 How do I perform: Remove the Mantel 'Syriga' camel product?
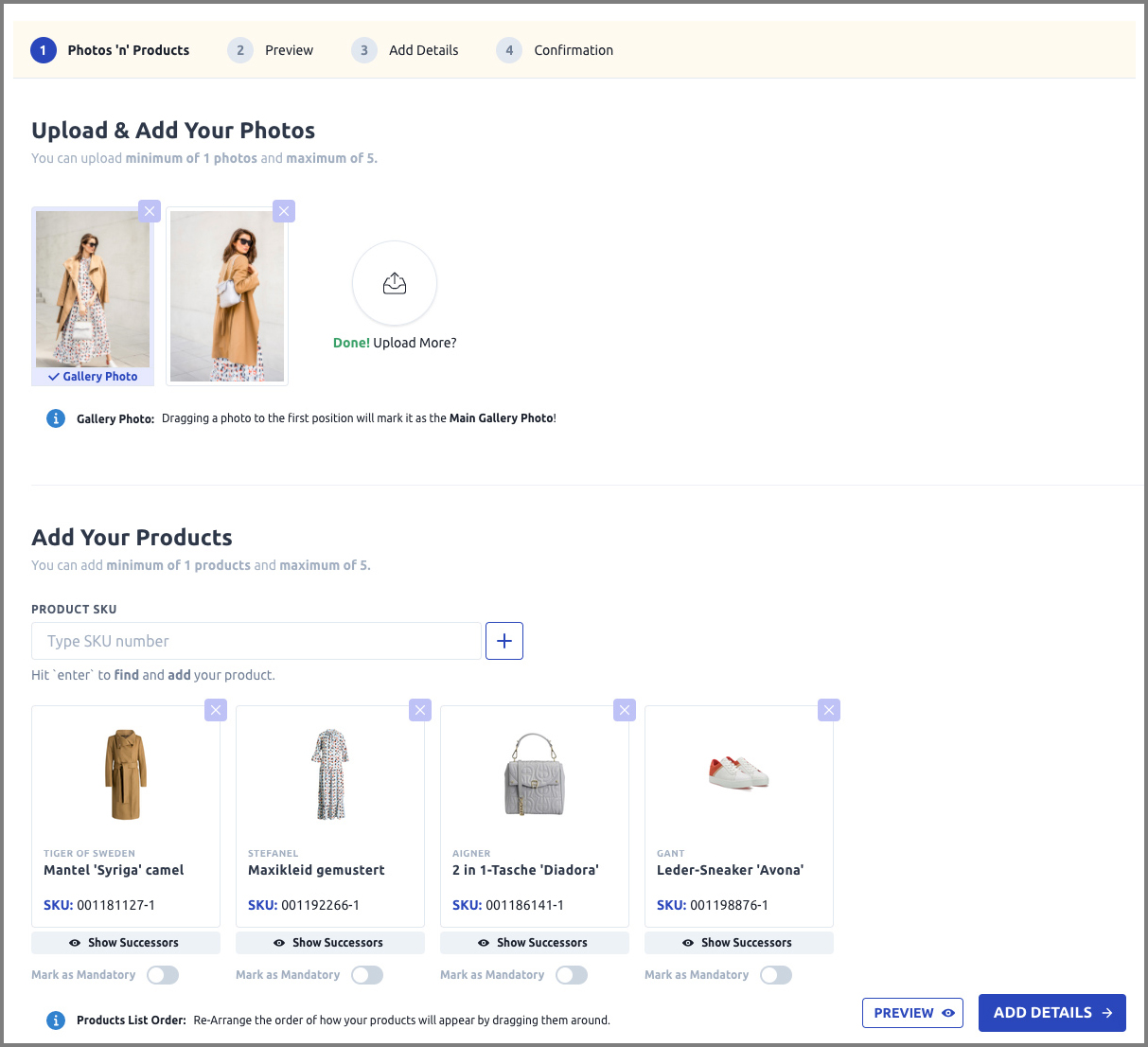point(216,710)
